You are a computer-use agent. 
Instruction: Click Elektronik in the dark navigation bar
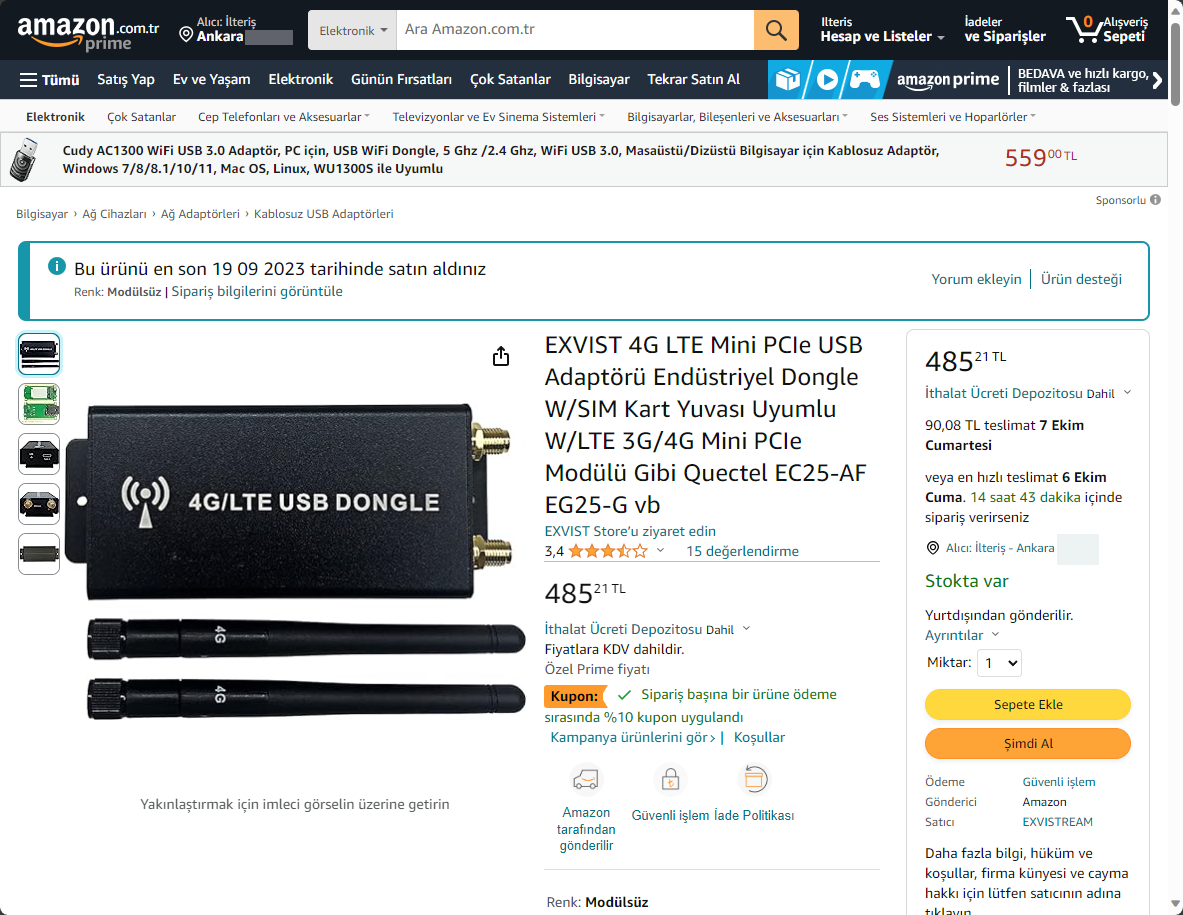[300, 79]
